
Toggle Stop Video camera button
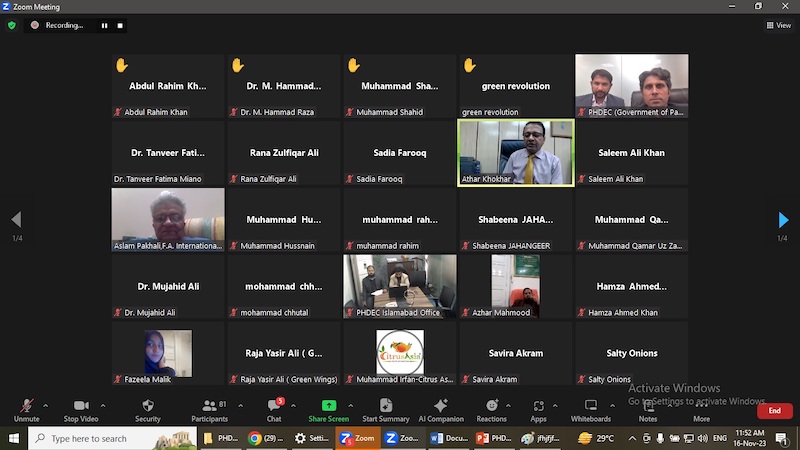80,406
